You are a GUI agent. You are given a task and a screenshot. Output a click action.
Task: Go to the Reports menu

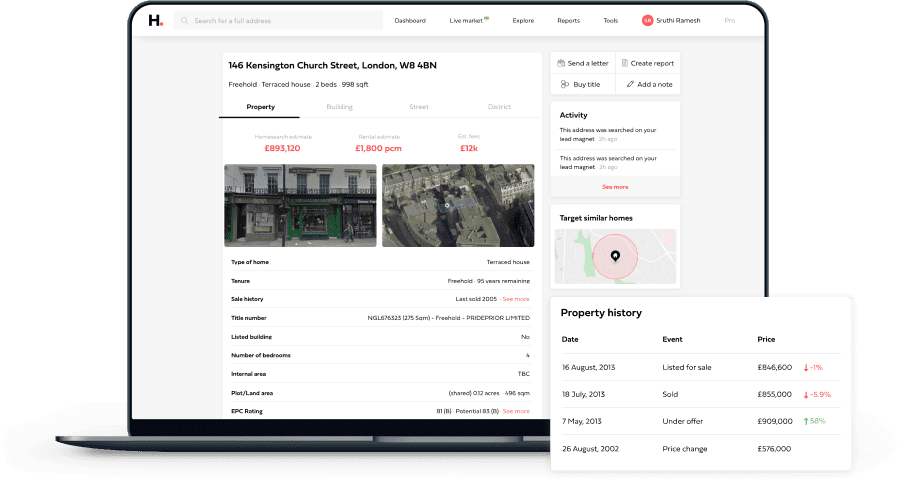click(568, 20)
